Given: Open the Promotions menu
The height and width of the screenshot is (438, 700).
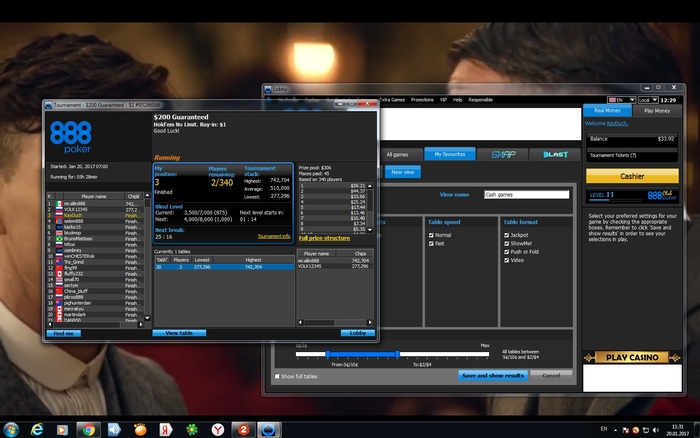Looking at the screenshot, I should 423,100.
